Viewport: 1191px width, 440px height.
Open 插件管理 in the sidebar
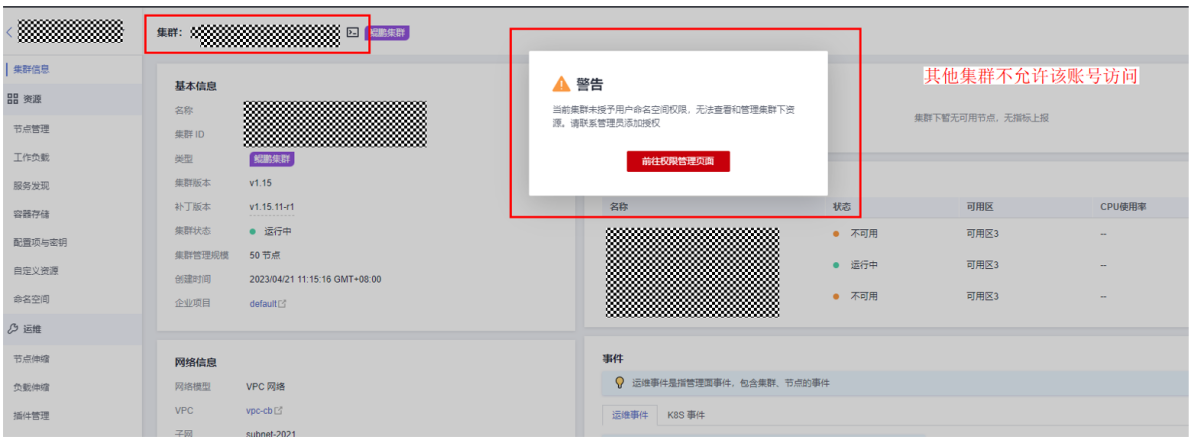[32, 416]
